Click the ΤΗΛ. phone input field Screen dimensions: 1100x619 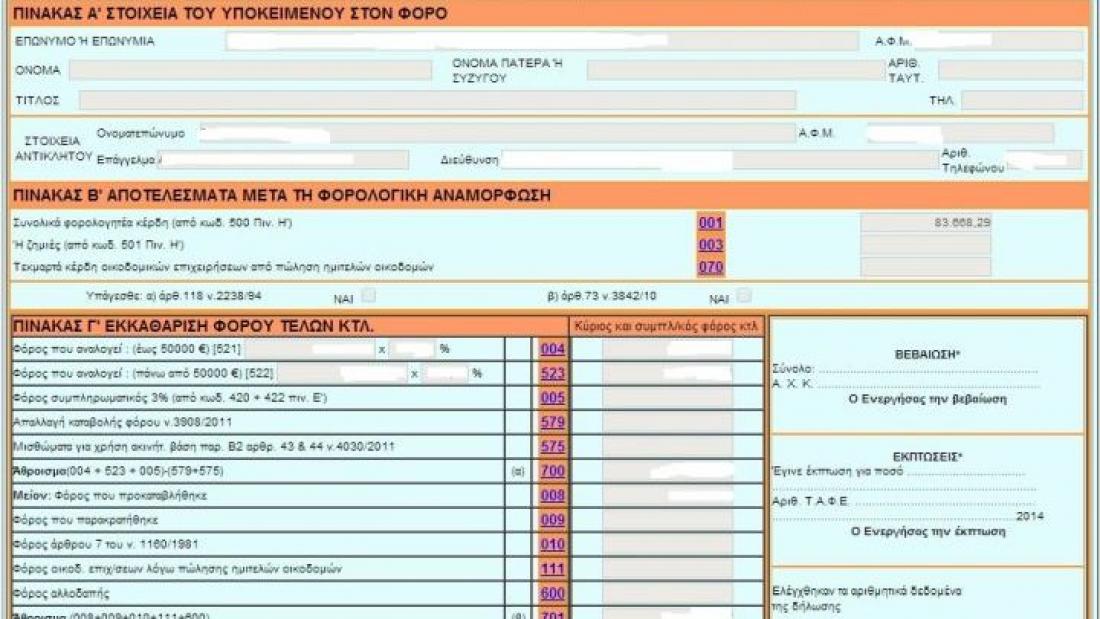coord(1021,100)
